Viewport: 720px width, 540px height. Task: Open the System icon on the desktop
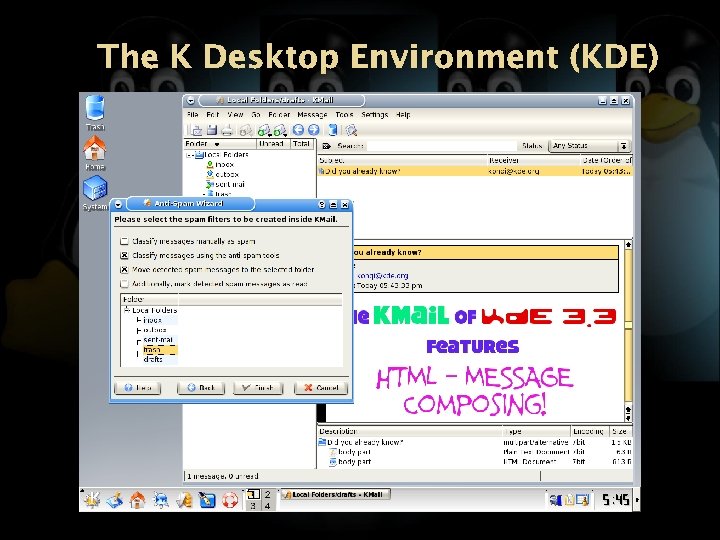(x=95, y=193)
